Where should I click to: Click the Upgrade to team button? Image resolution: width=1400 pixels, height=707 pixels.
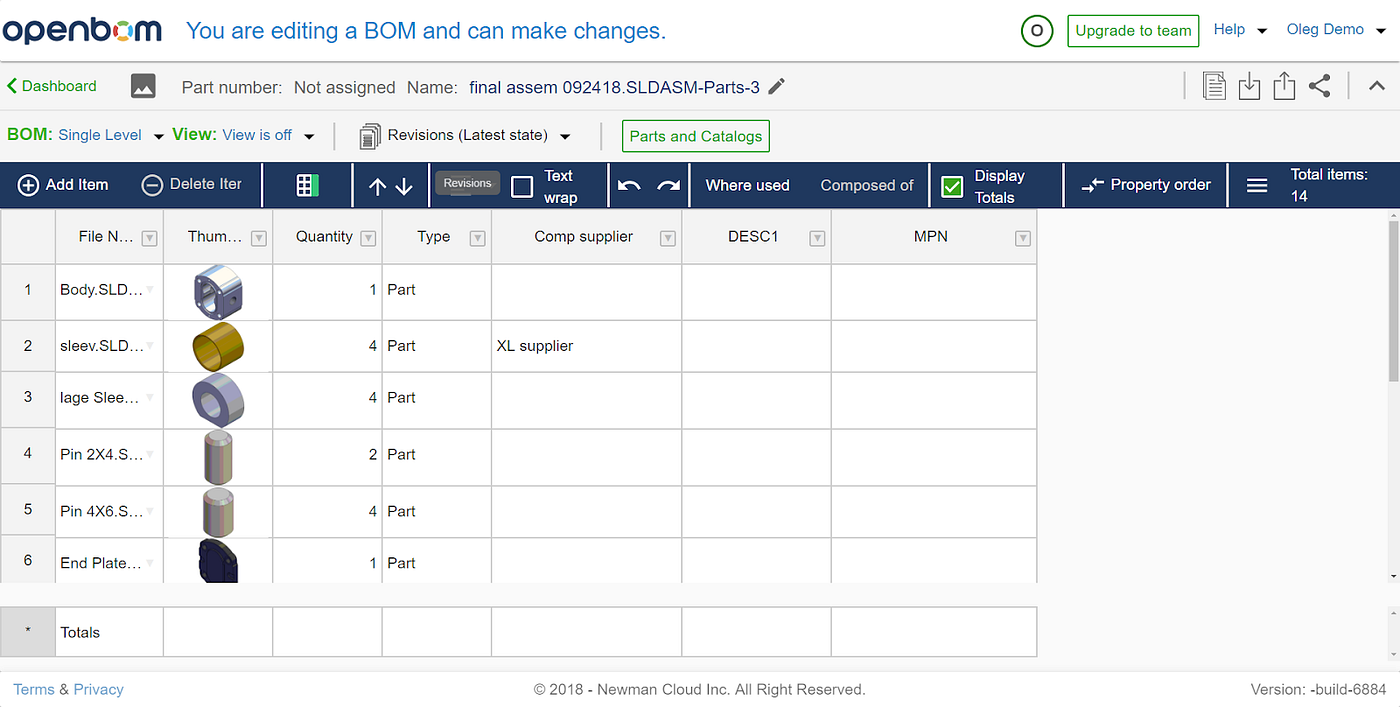click(1133, 31)
